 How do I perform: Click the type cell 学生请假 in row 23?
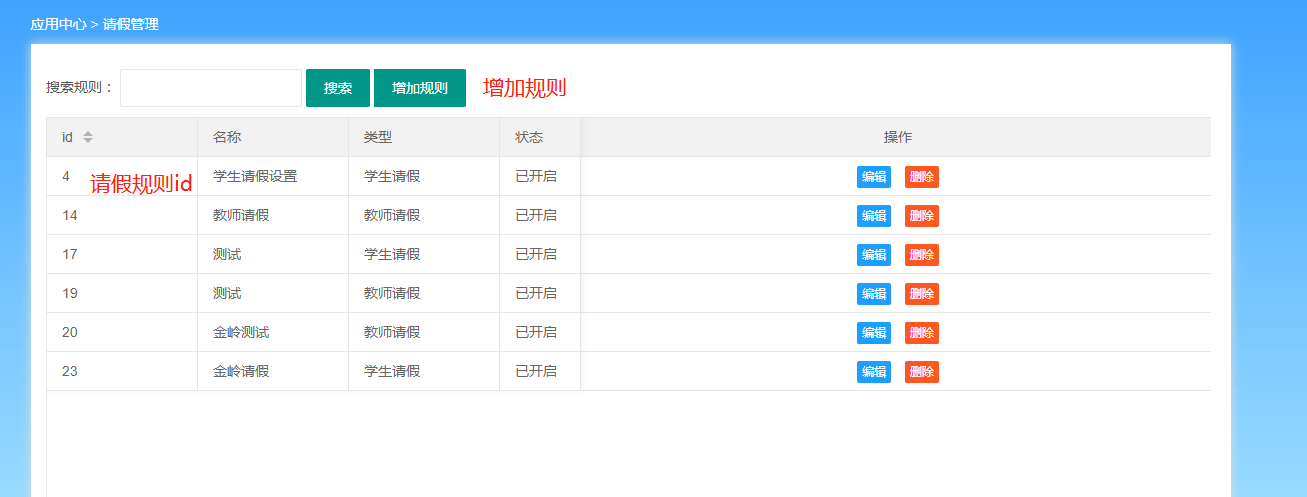tap(424, 371)
